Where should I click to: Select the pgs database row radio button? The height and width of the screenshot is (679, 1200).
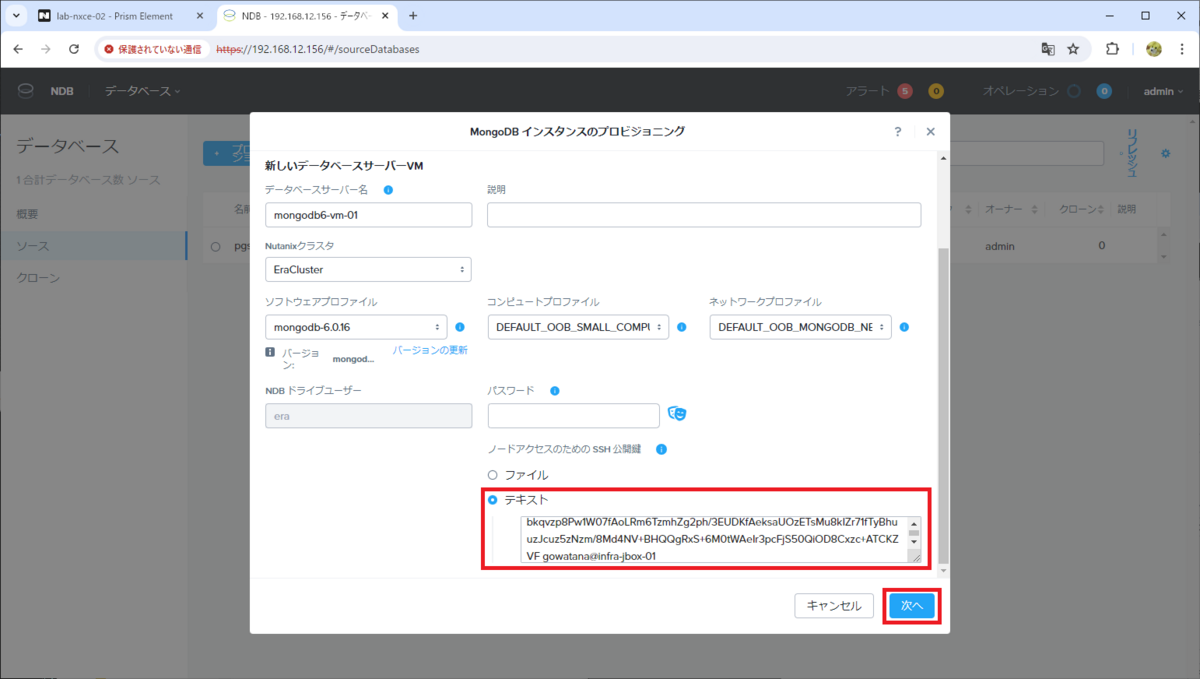pyautogui.click(x=215, y=246)
